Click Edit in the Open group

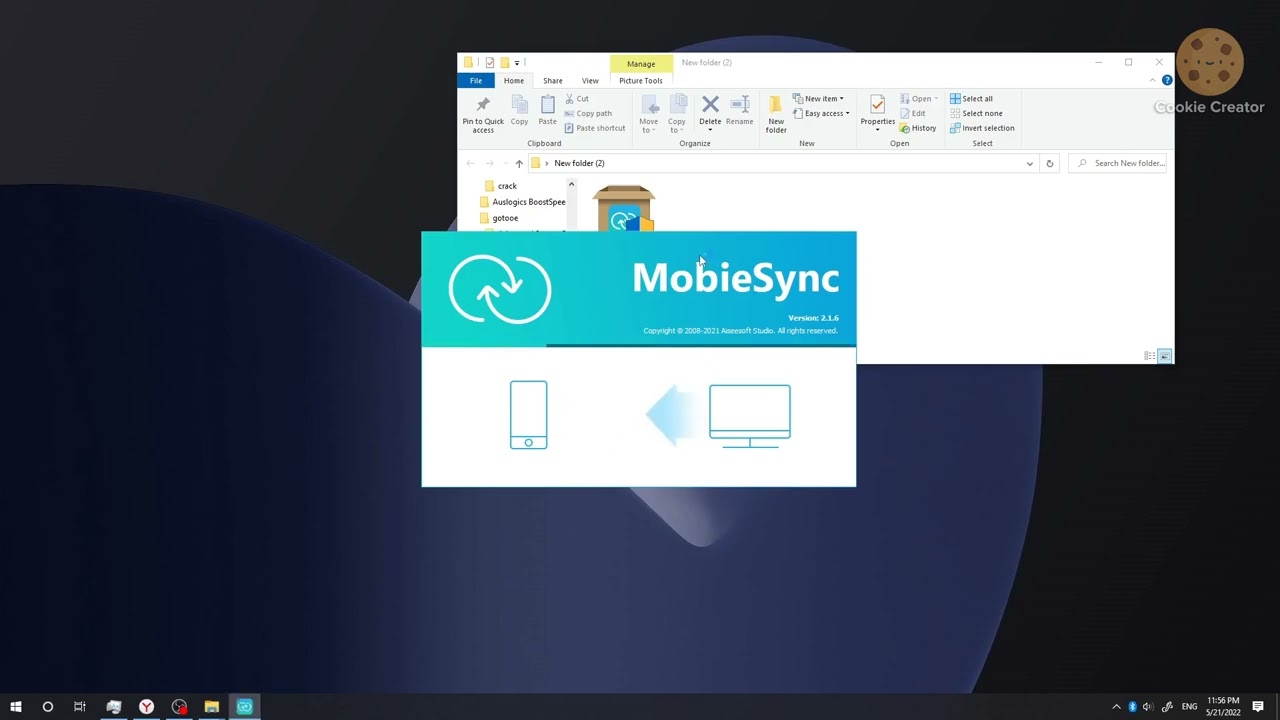pyautogui.click(x=912, y=113)
